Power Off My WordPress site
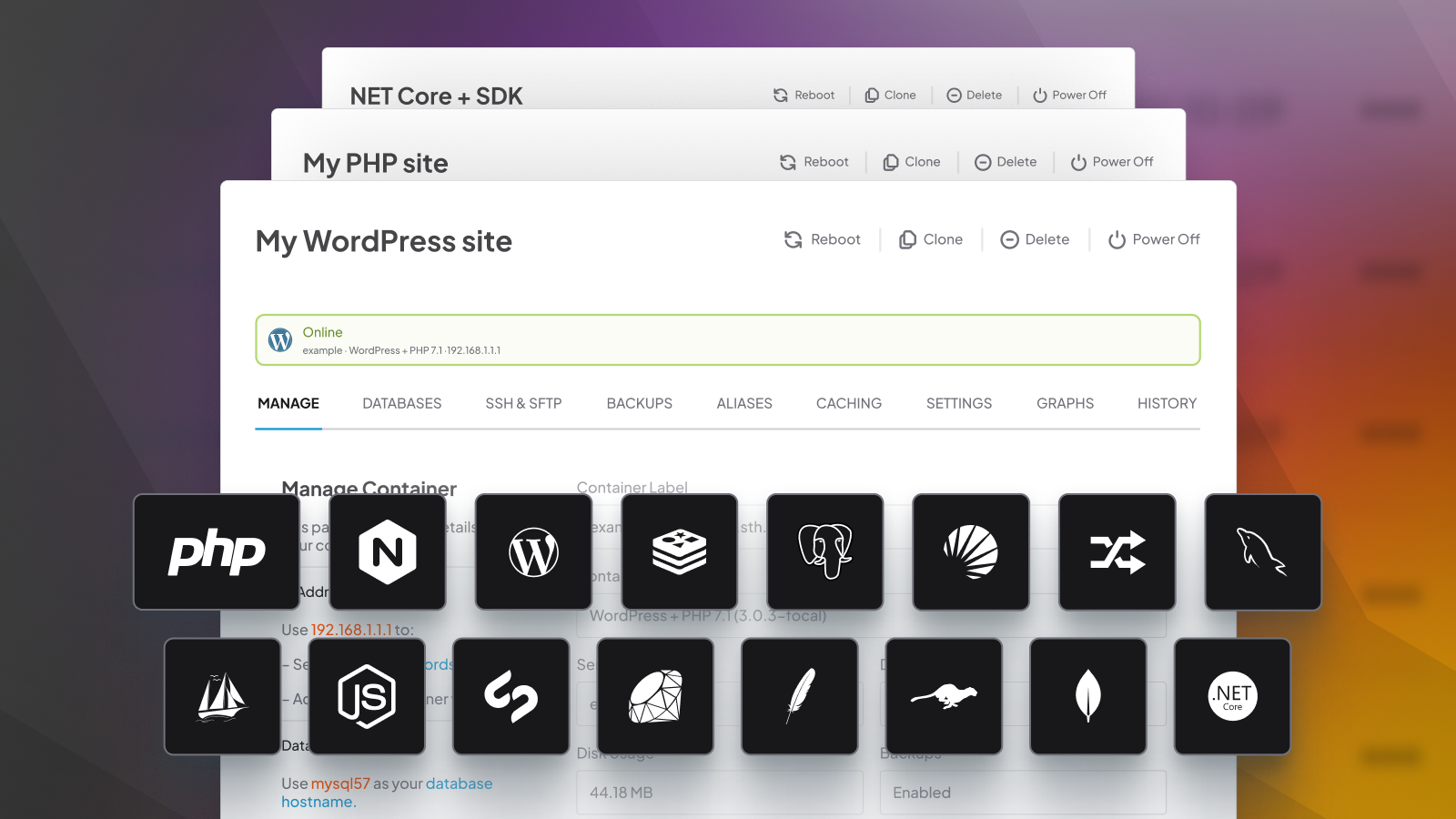Screen dimensions: 1456x819 click(1153, 239)
